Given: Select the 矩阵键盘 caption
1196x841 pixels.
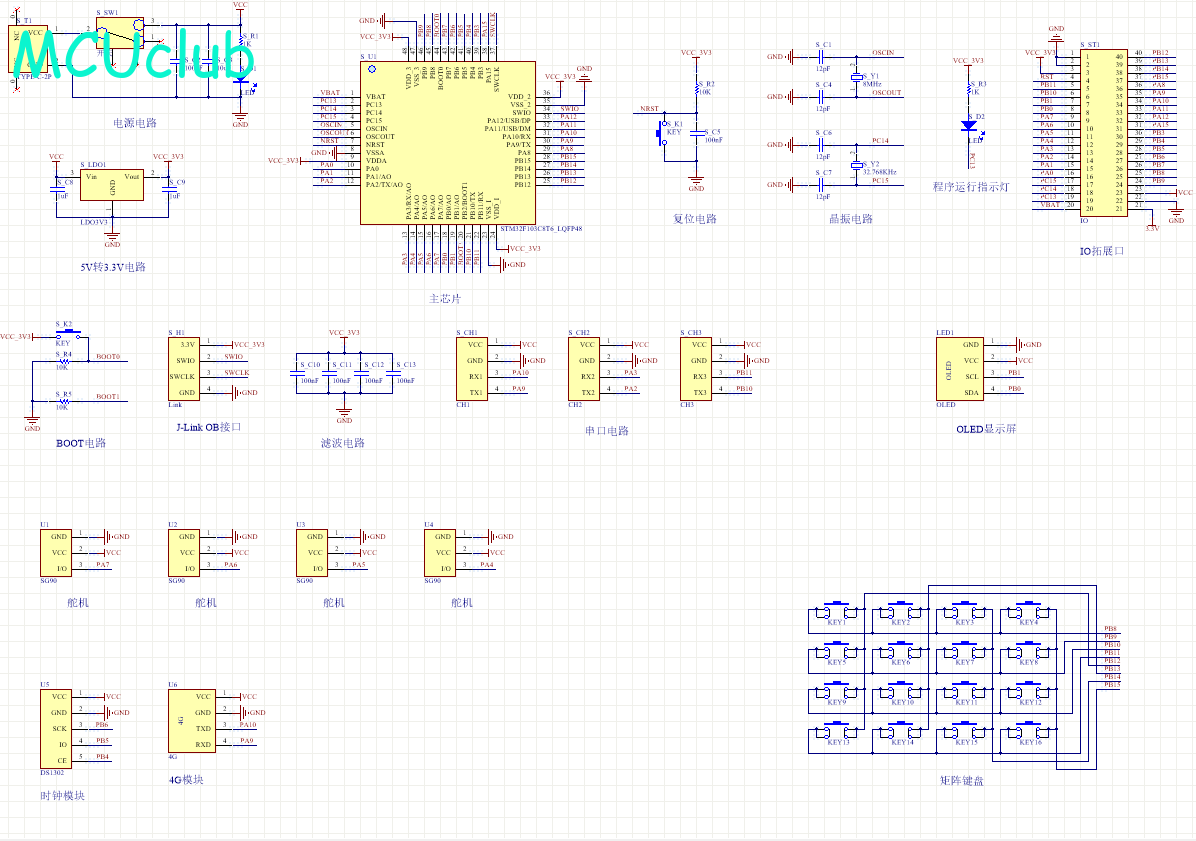Looking at the screenshot, I should (x=962, y=781).
